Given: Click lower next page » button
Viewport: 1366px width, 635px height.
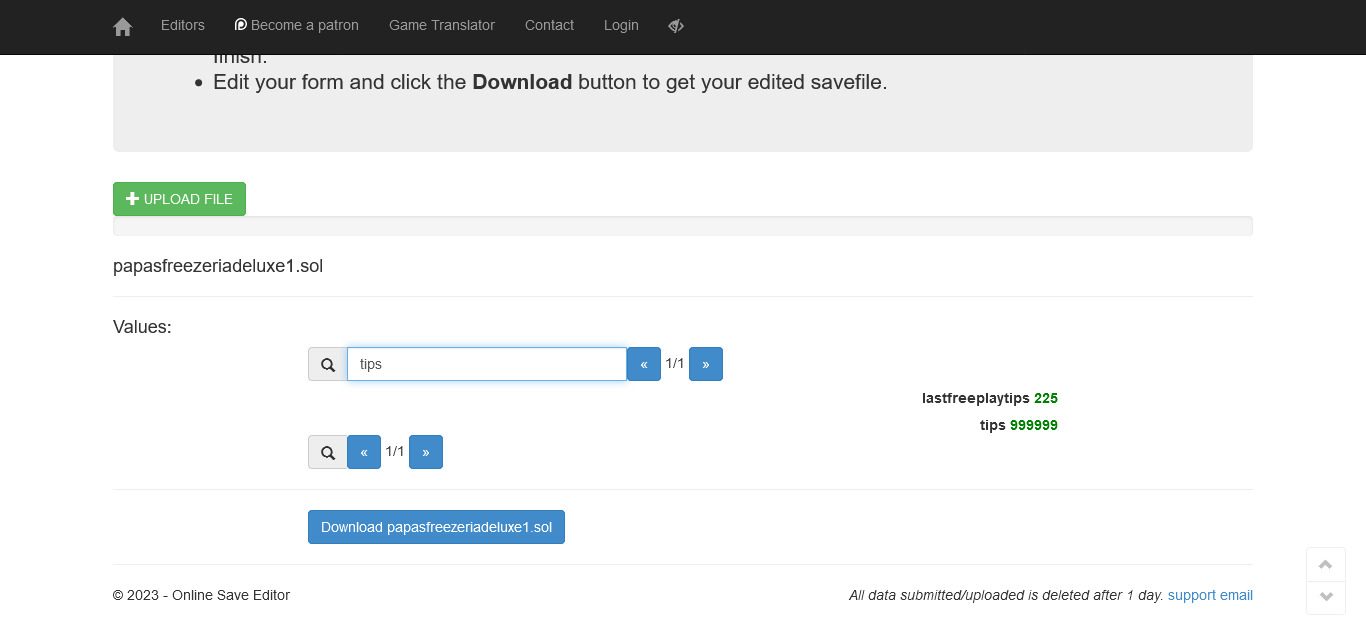Looking at the screenshot, I should 426,452.
